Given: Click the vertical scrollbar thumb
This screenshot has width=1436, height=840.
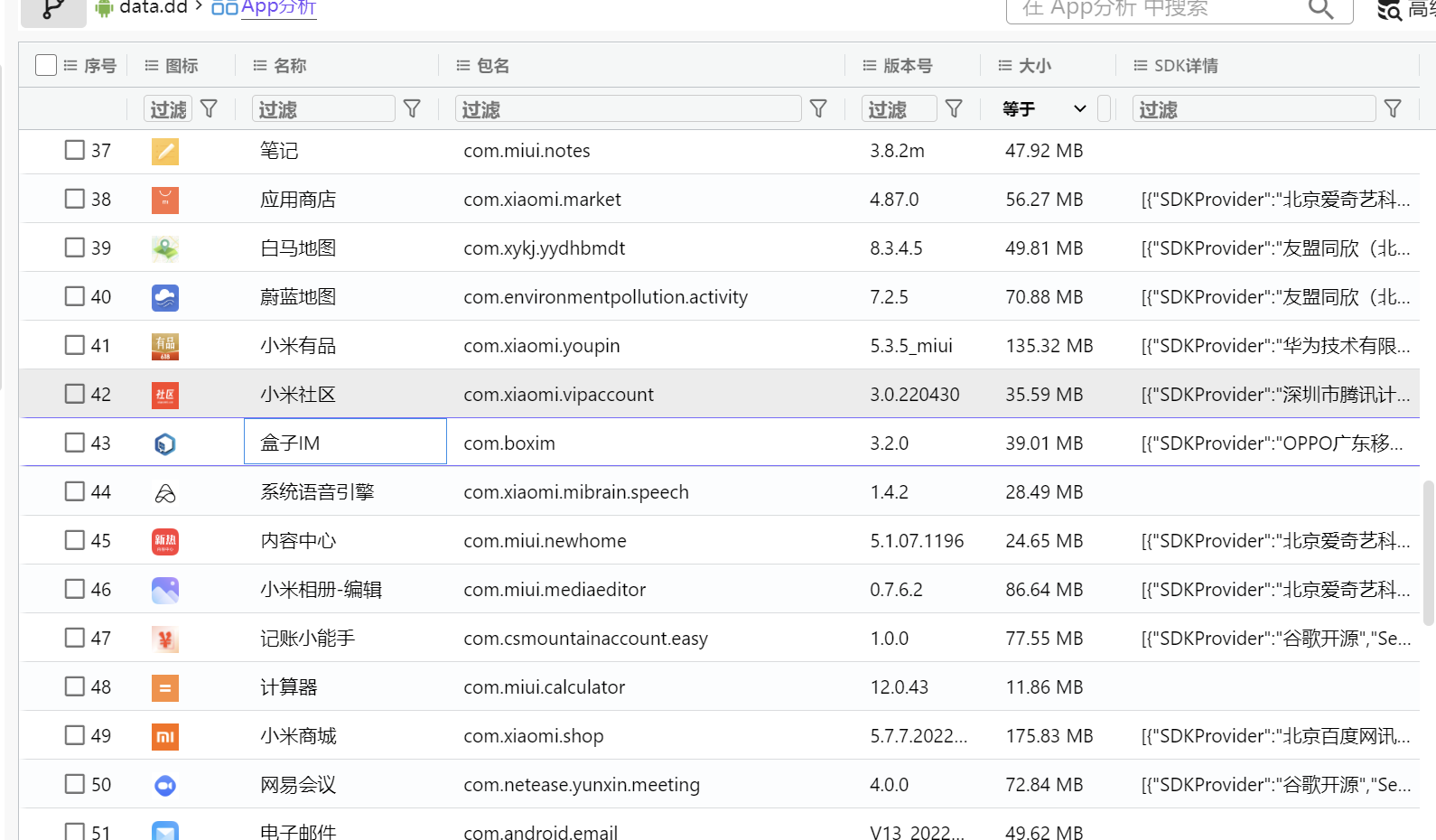Looking at the screenshot, I should (1429, 553).
